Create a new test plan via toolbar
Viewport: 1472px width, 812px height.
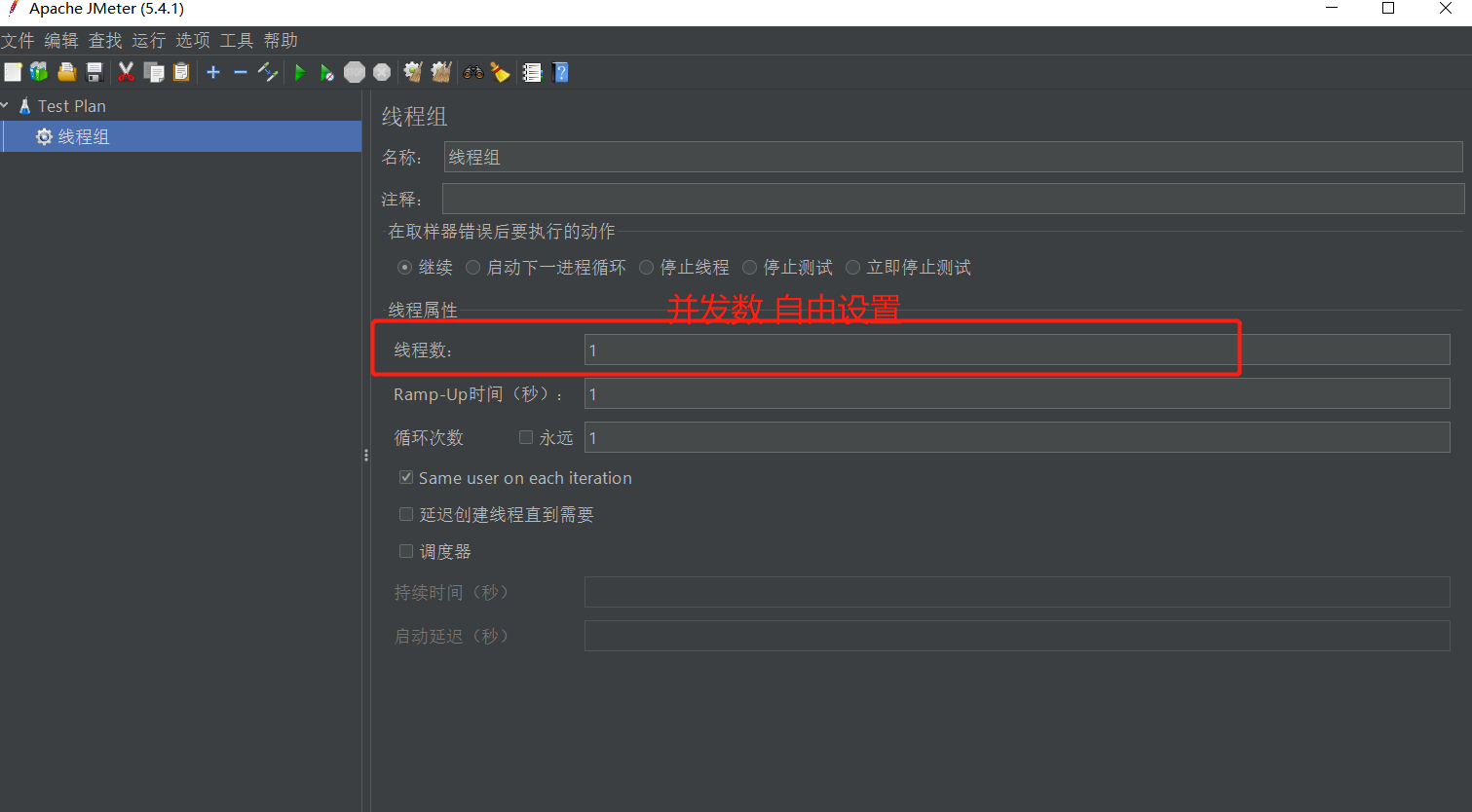[13, 72]
